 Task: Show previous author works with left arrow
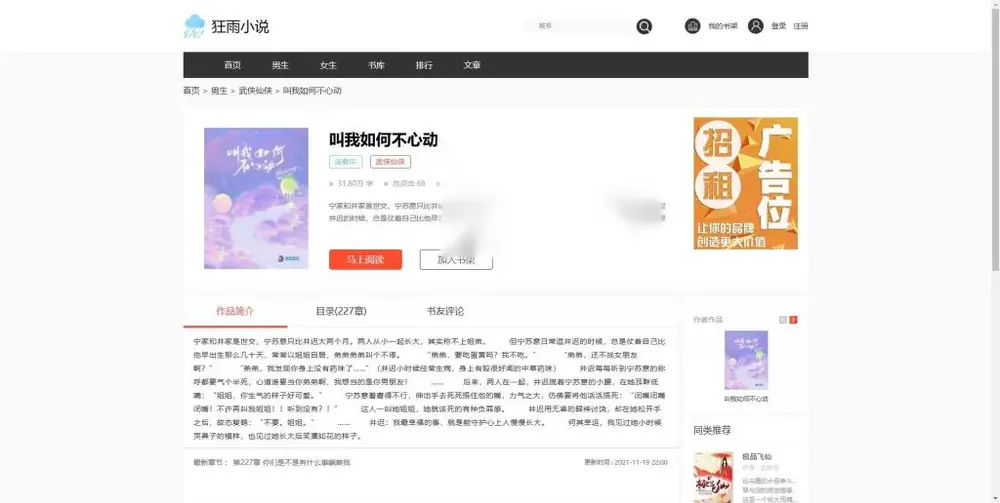pos(783,319)
